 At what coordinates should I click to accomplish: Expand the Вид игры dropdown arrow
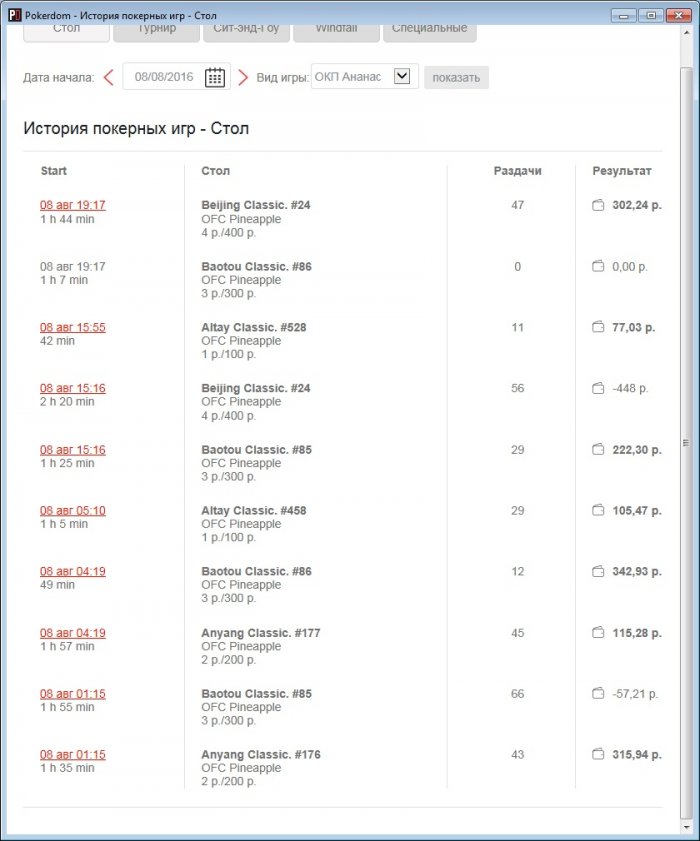(402, 76)
